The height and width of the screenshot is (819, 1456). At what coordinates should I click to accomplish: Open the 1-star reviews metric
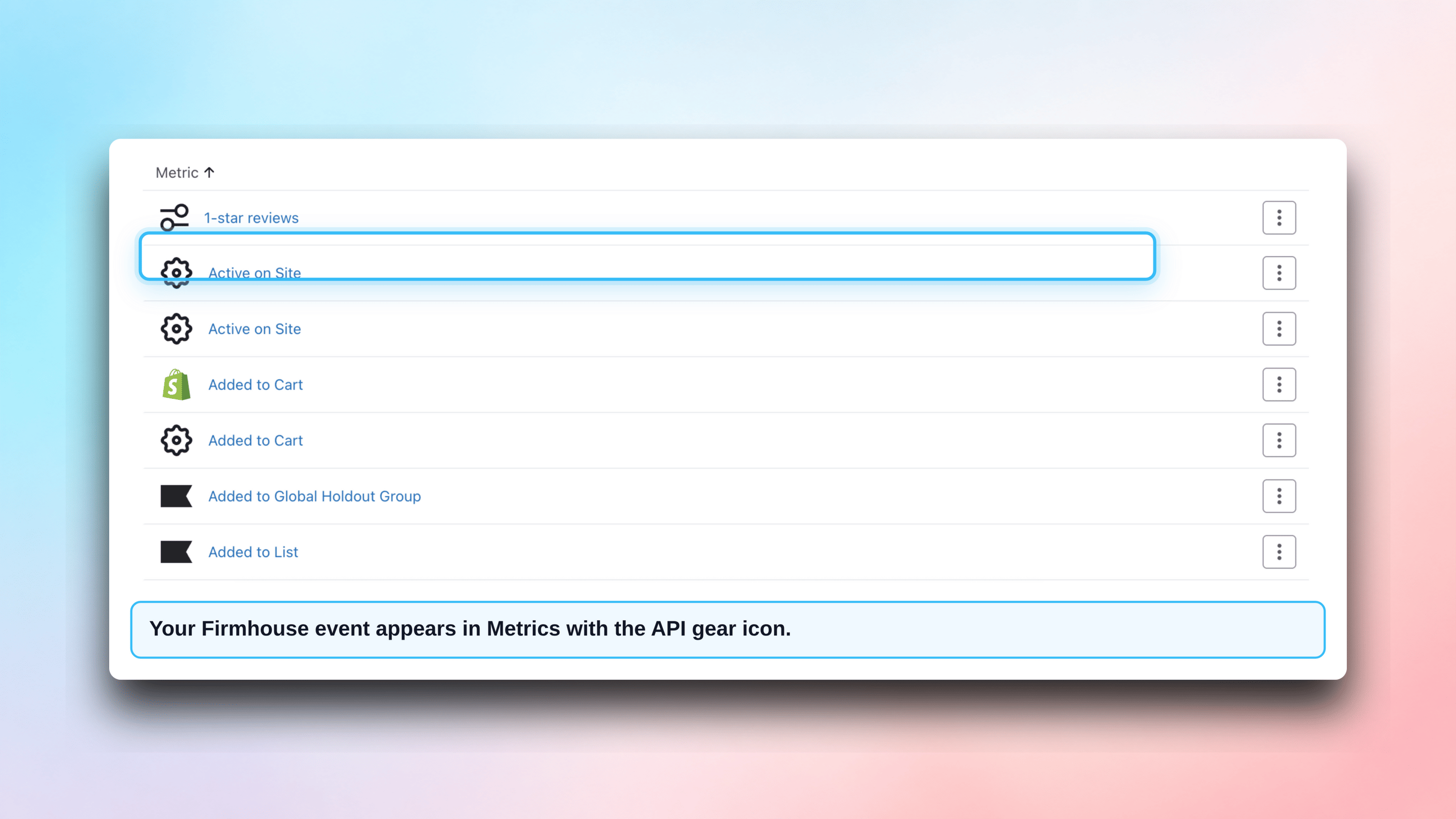tap(251, 217)
